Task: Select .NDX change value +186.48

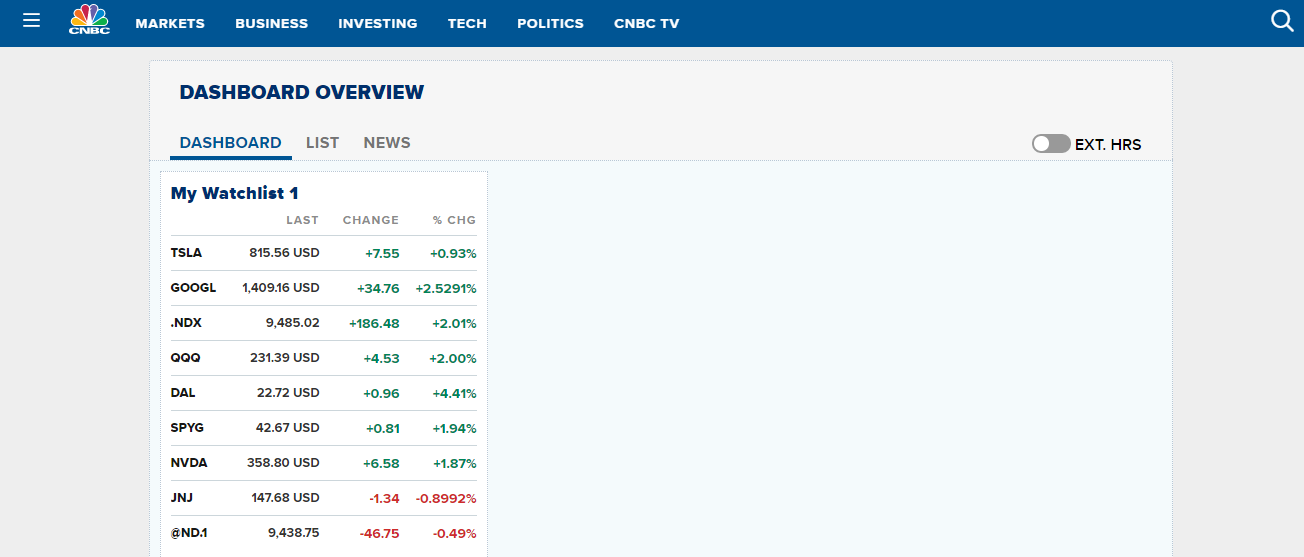Action: click(x=374, y=323)
